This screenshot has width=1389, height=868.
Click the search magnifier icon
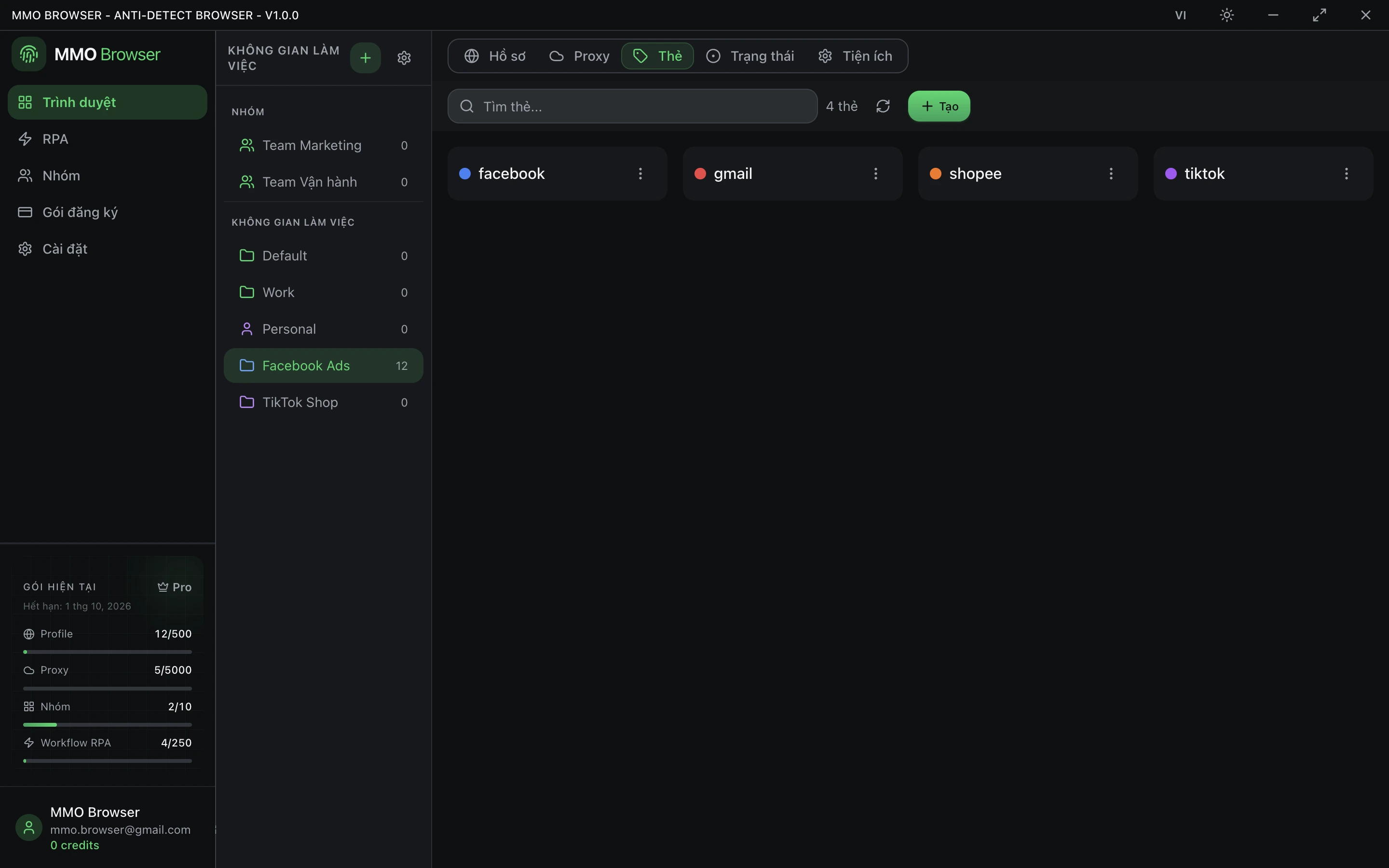pyautogui.click(x=467, y=106)
